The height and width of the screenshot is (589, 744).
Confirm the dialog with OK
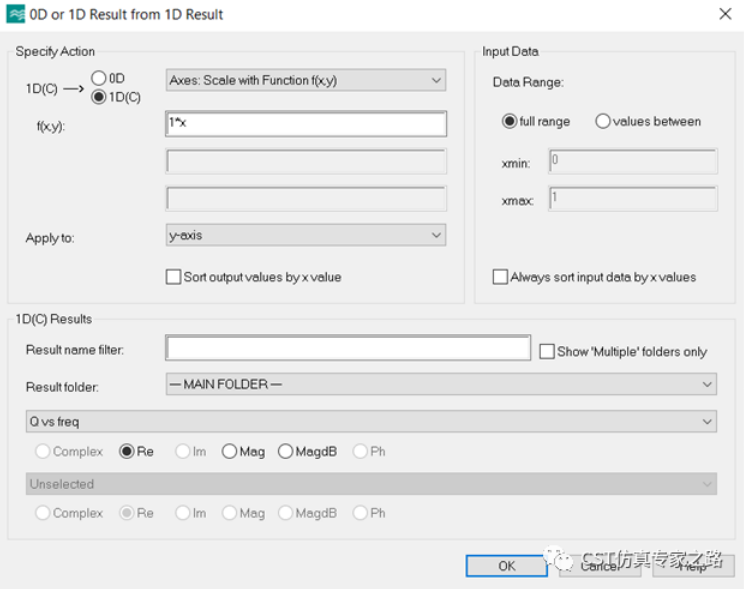pos(507,566)
